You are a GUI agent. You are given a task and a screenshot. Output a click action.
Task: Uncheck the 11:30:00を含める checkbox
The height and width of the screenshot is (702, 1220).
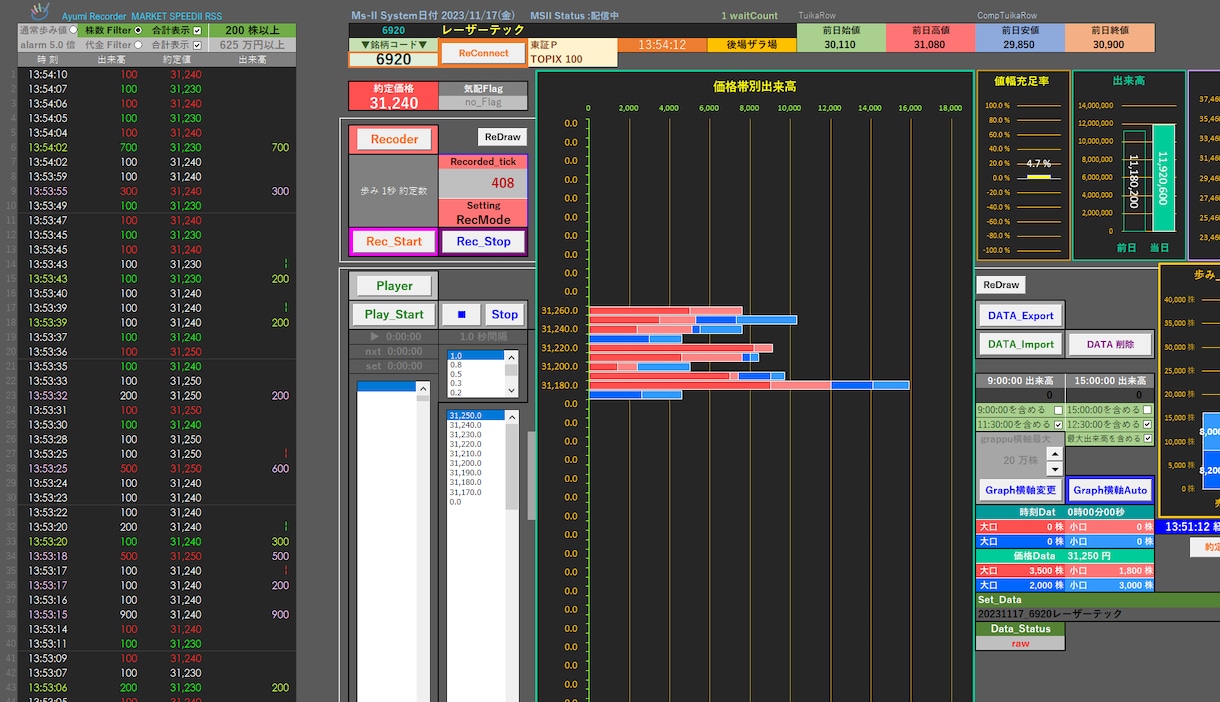[x=1058, y=424]
